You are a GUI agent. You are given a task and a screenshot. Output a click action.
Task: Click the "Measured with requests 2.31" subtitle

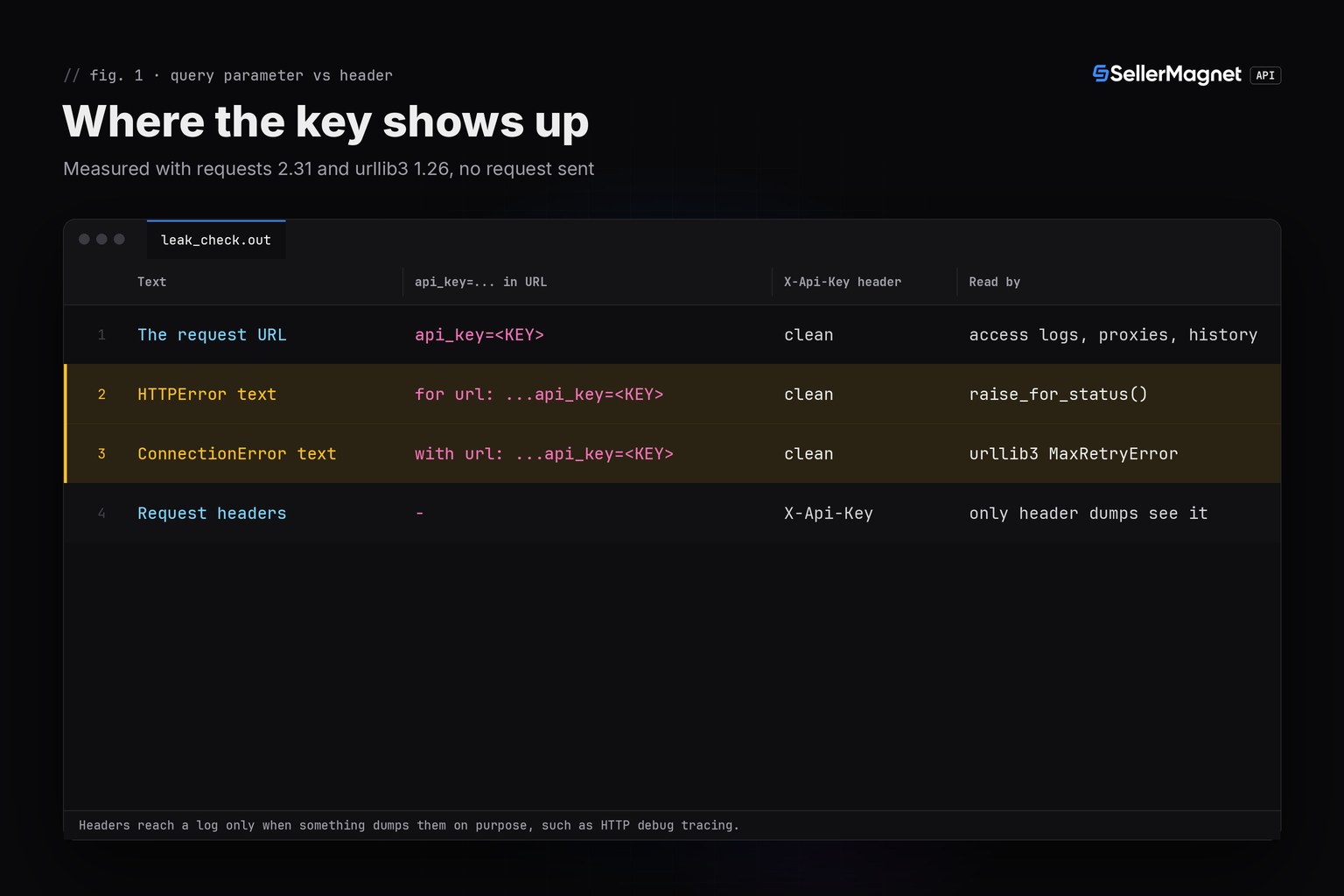(x=328, y=169)
